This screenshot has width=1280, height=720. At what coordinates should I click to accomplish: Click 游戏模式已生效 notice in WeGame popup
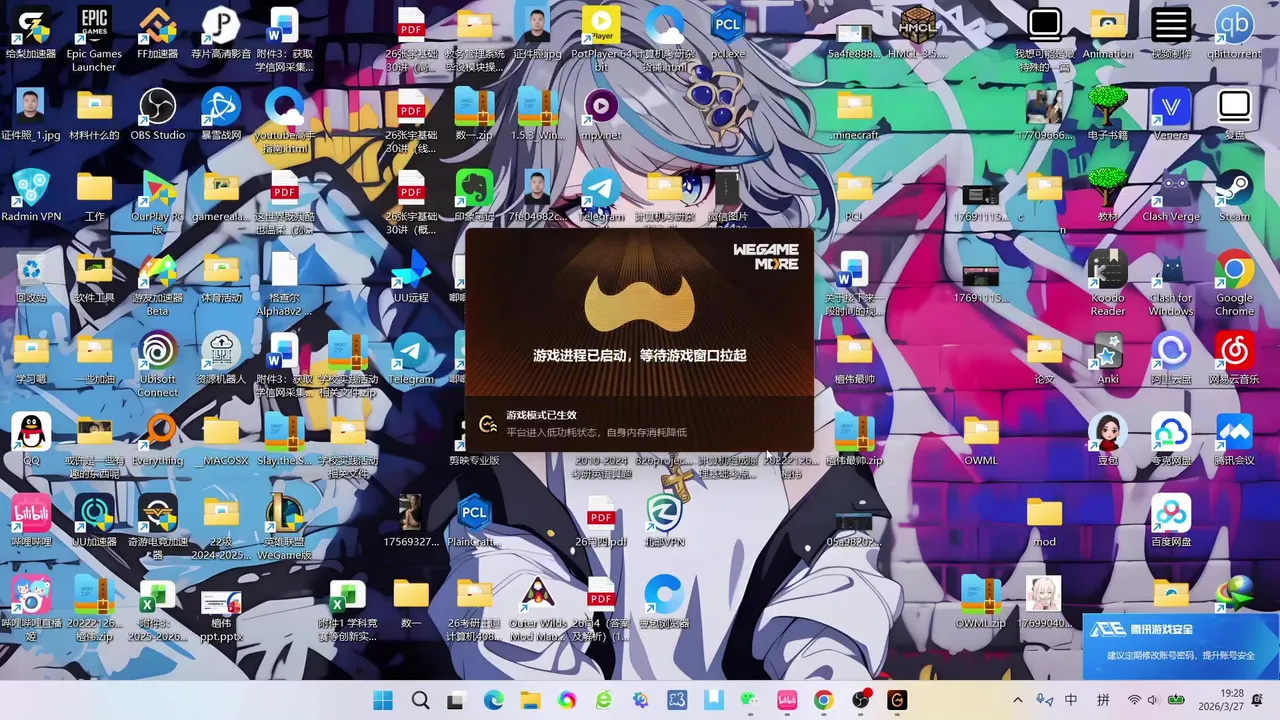[x=541, y=415]
